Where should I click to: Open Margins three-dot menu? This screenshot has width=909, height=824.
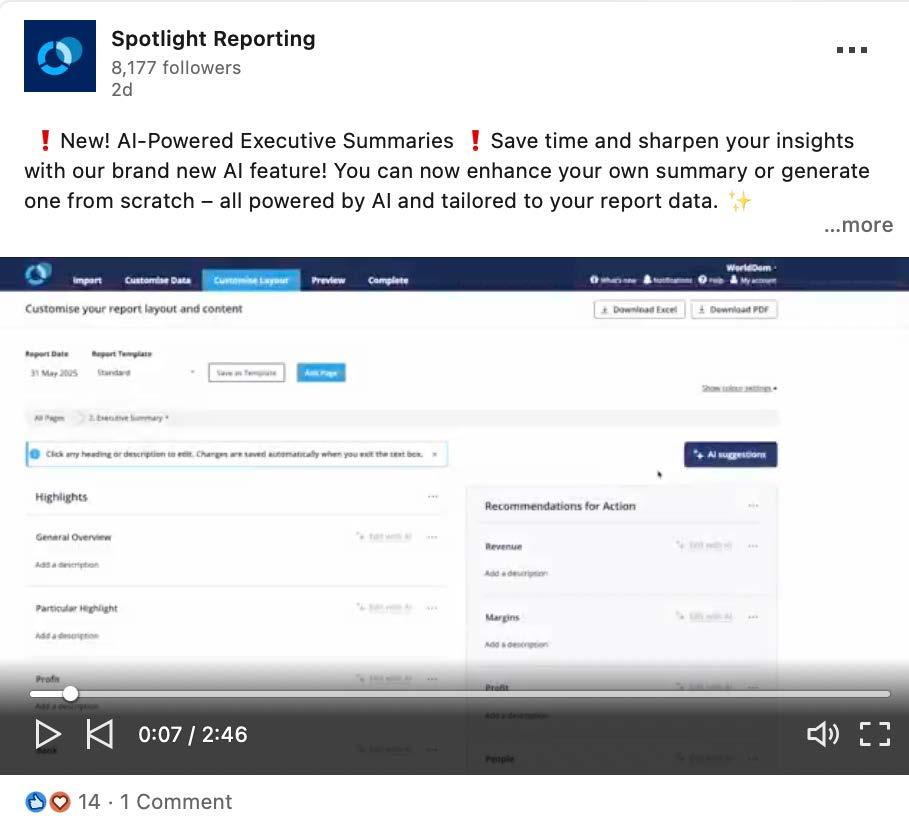click(x=753, y=617)
